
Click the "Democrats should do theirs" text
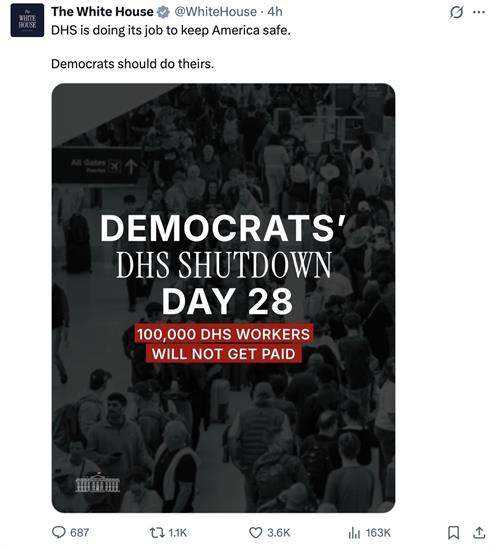(x=133, y=64)
